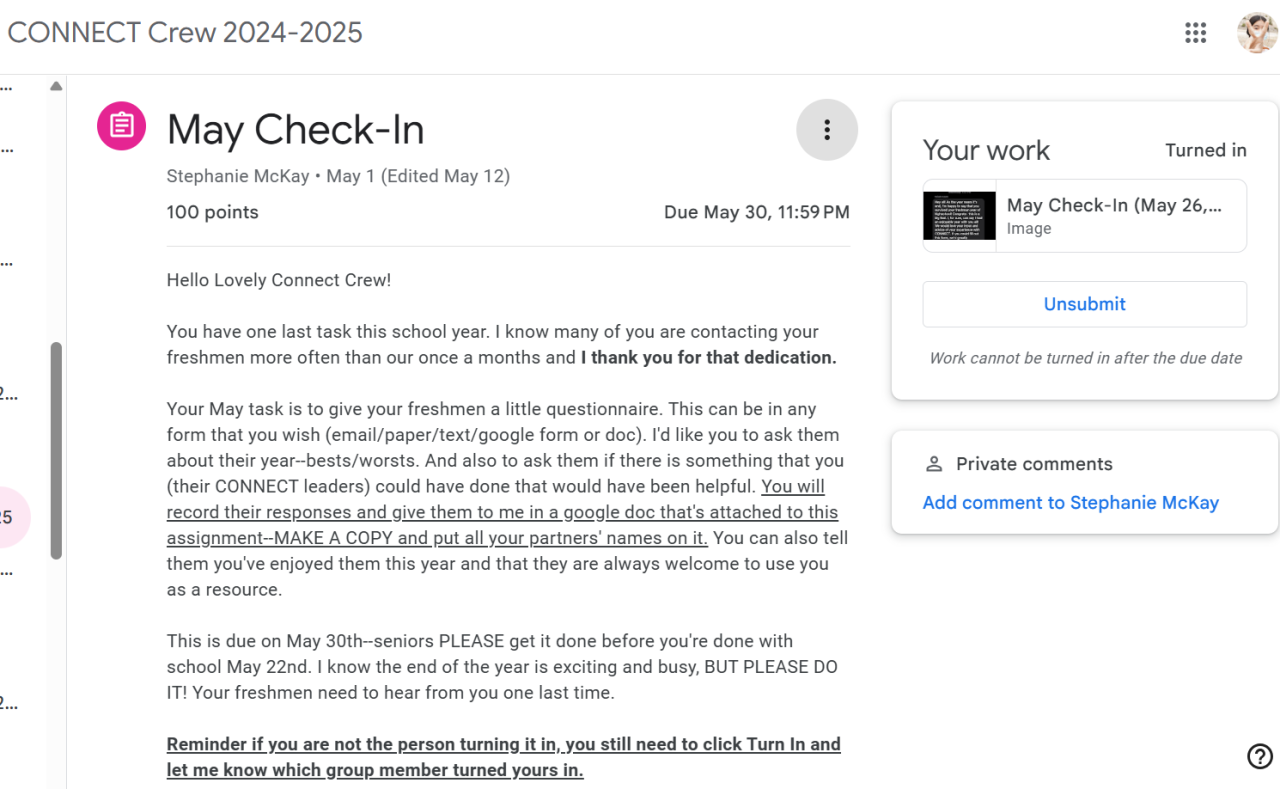Open the Google account profile avatar
Image resolution: width=1280 pixels, height=789 pixels.
pos(1256,33)
